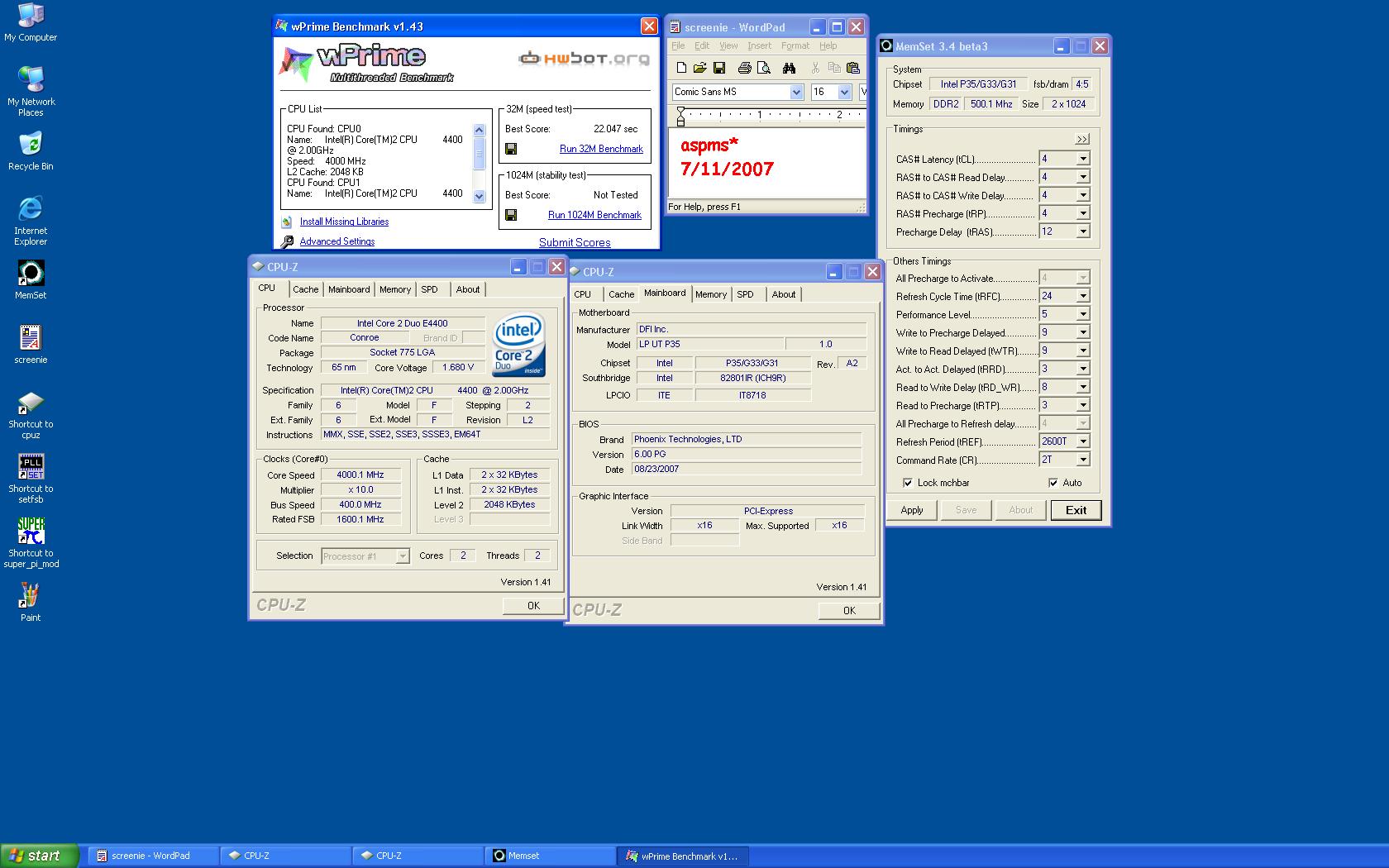The image size is (1389, 868).
Task: Open the Command Rate (CR) dropdown
Action: [x=1083, y=460]
